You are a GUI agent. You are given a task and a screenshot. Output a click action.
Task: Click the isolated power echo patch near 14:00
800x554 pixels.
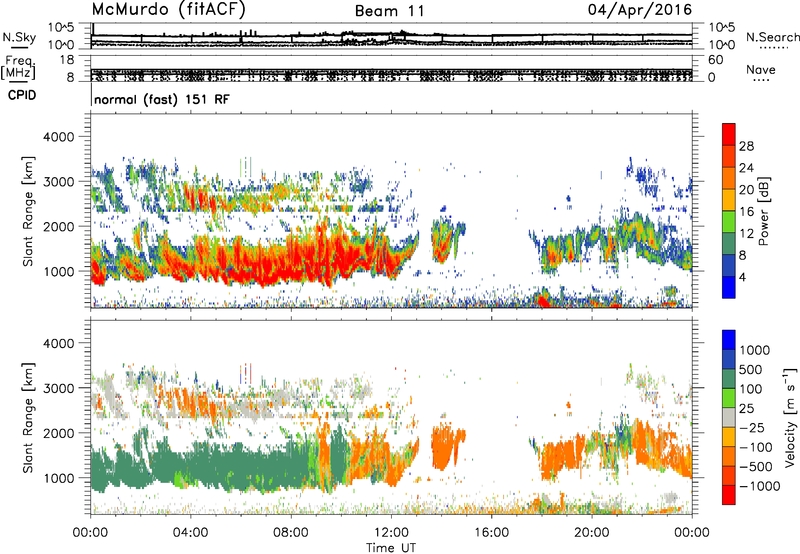click(x=443, y=239)
